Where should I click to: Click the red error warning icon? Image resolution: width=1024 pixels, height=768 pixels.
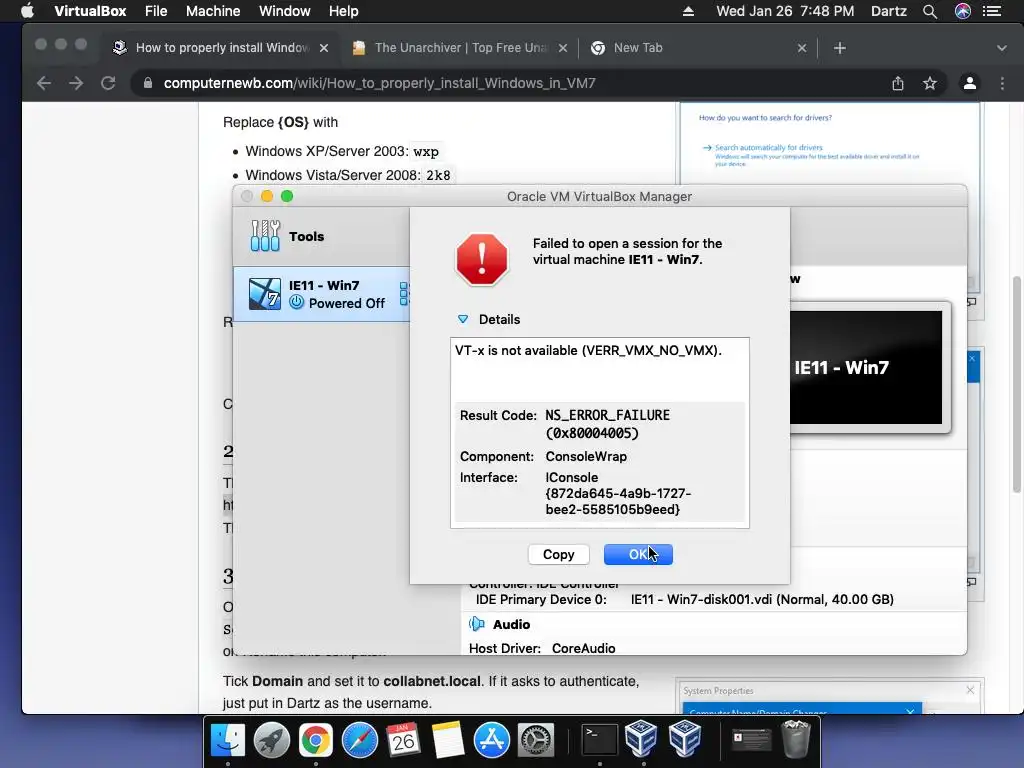[482, 259]
